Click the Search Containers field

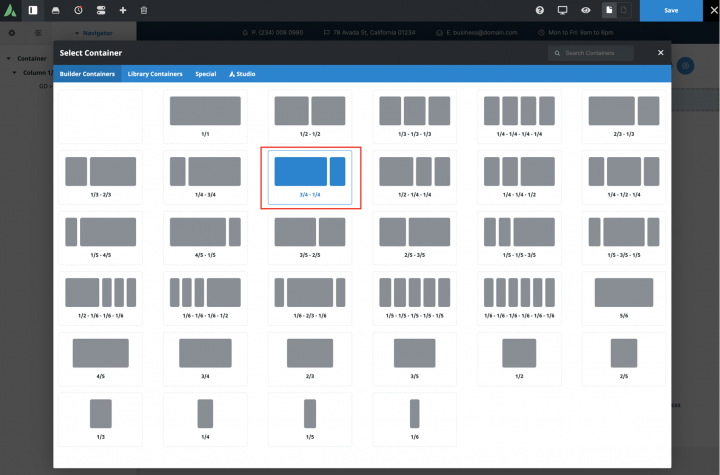click(597, 52)
